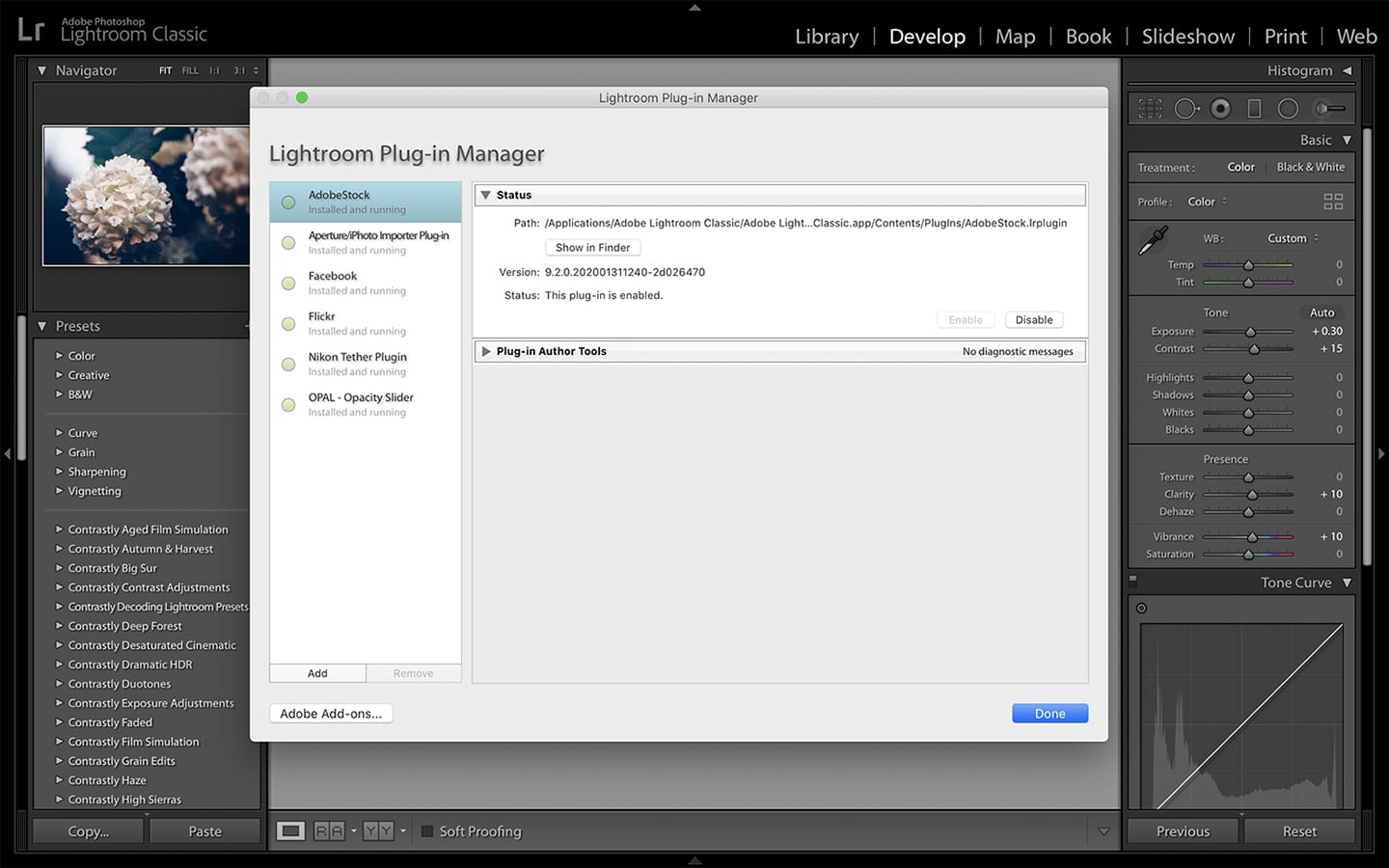Open the Slideshow module

click(x=1187, y=37)
